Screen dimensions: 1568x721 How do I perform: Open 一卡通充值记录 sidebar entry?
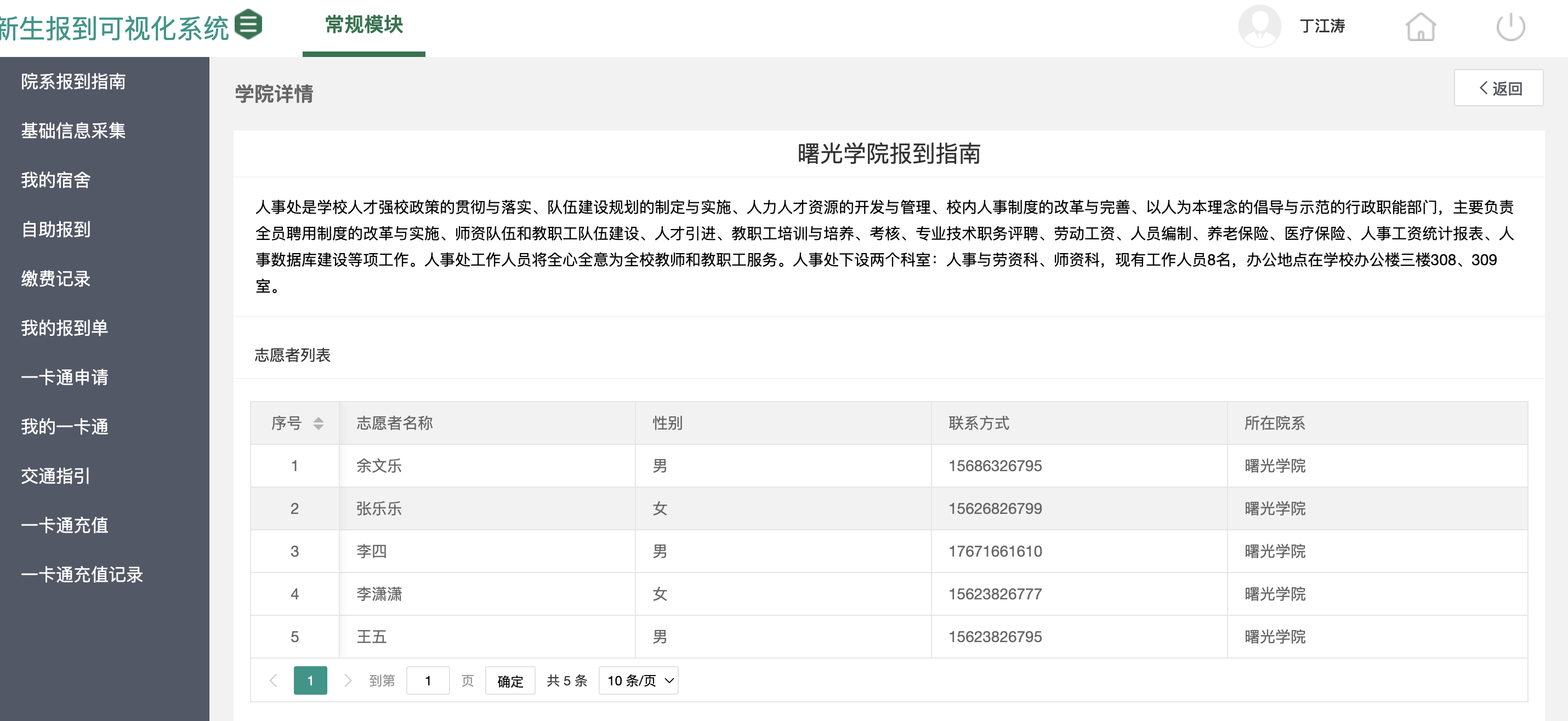(x=82, y=574)
